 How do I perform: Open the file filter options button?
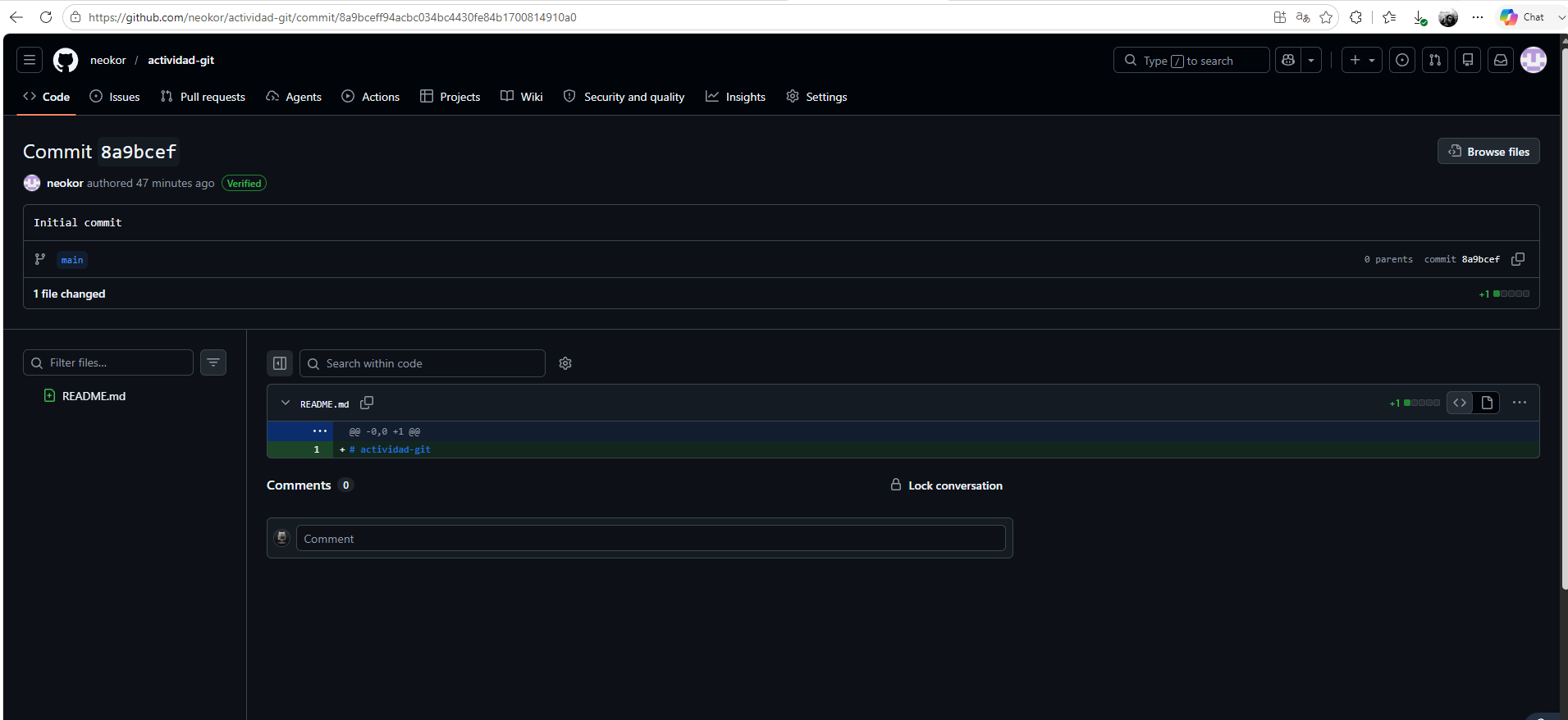[213, 362]
